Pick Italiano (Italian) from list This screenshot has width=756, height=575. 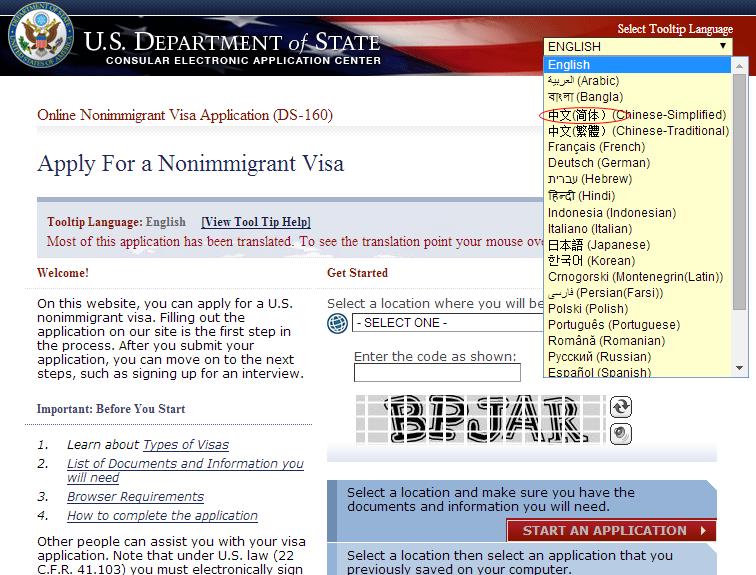[637, 228]
